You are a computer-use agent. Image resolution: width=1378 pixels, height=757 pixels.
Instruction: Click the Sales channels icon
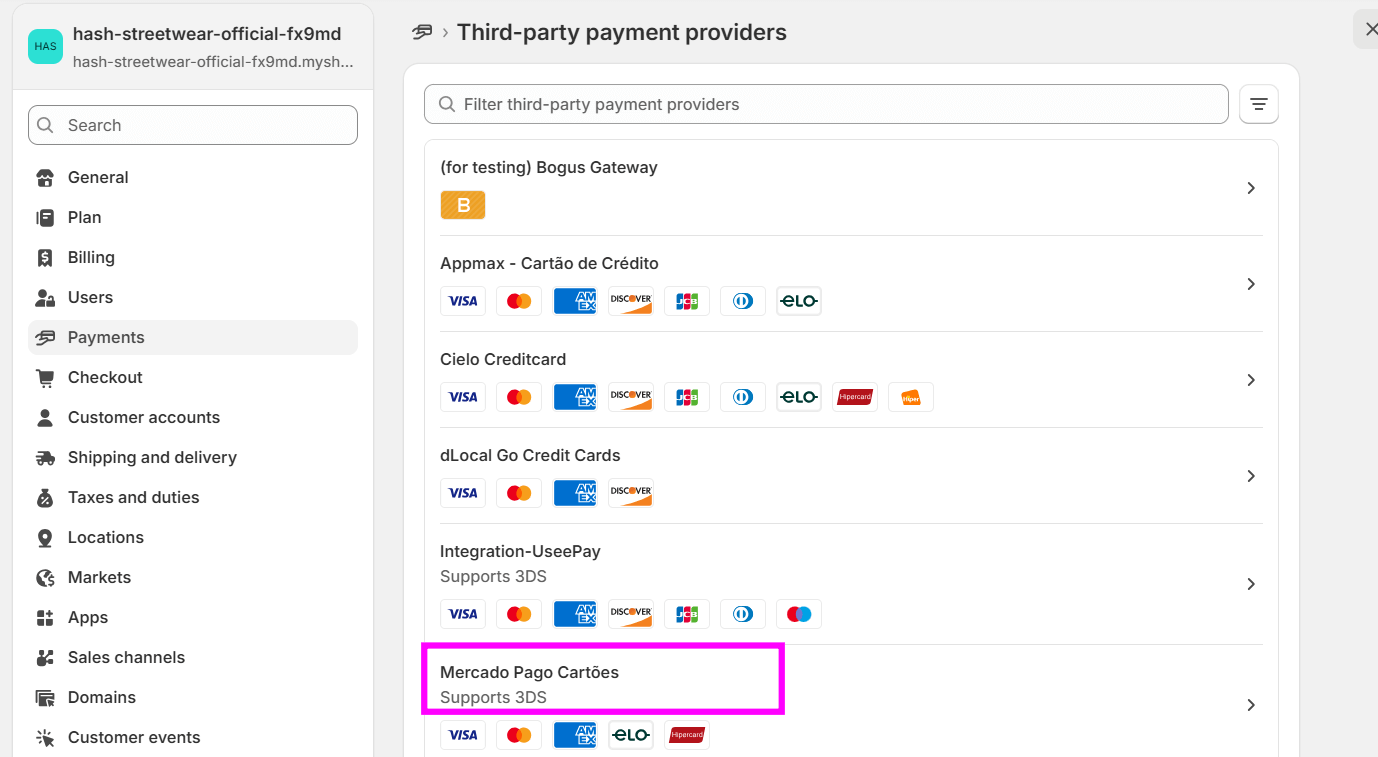point(45,658)
